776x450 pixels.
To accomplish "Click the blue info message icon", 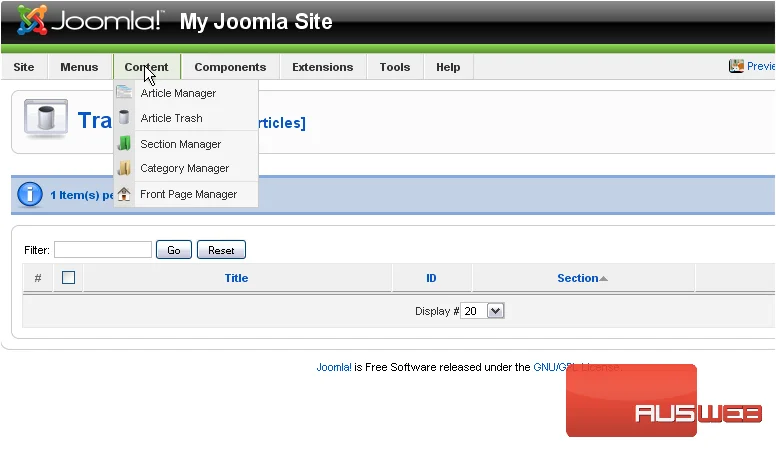I will click(30, 195).
